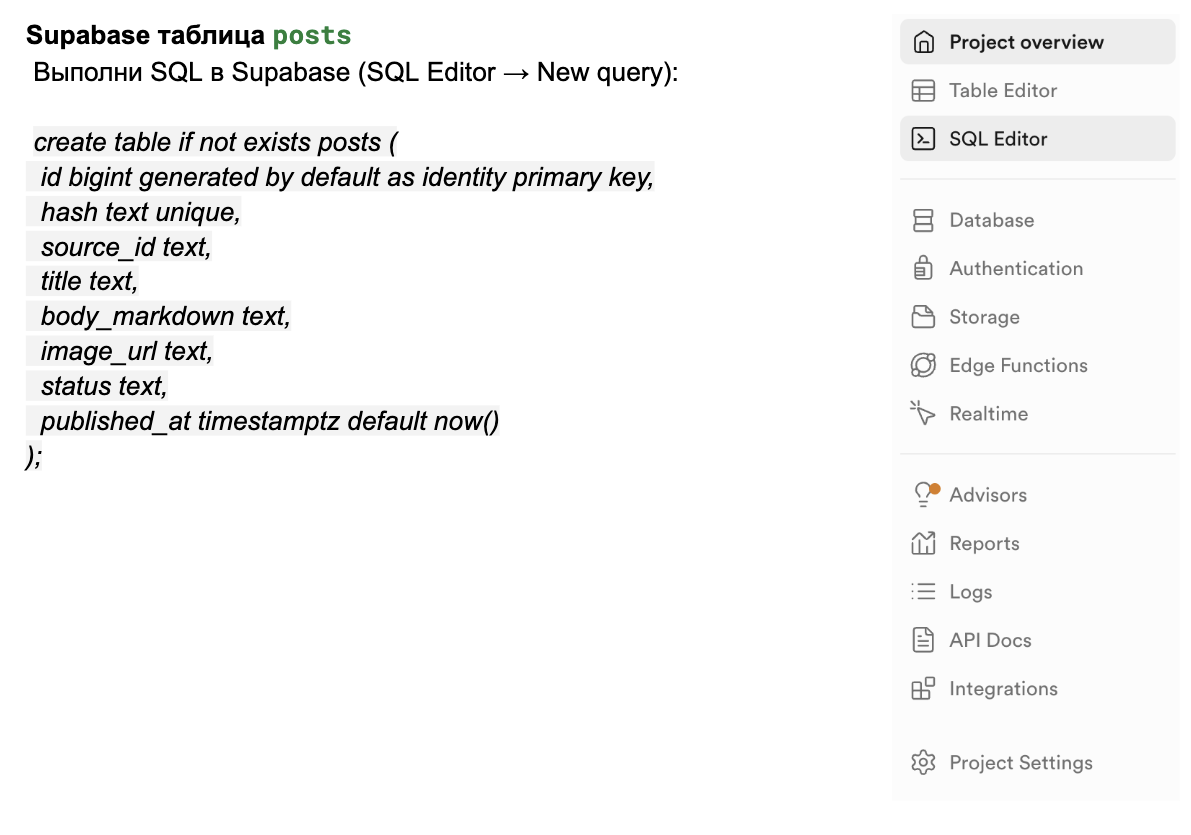The height and width of the screenshot is (835, 1191).
Task: Select the Project overview label
Action: point(1026,42)
